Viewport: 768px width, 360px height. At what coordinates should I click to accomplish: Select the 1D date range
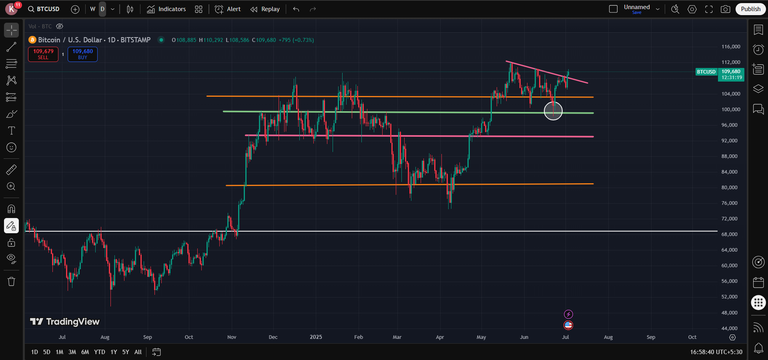pos(34,352)
